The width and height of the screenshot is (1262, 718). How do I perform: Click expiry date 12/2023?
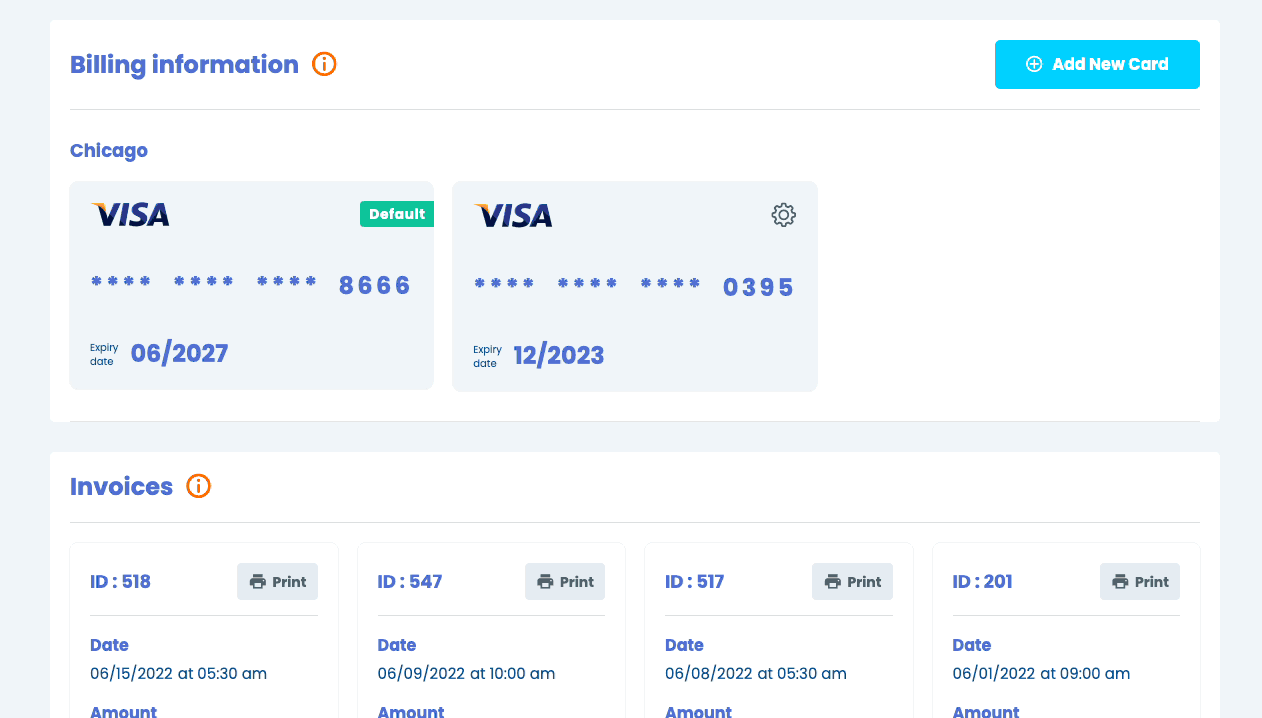pyautogui.click(x=558, y=355)
